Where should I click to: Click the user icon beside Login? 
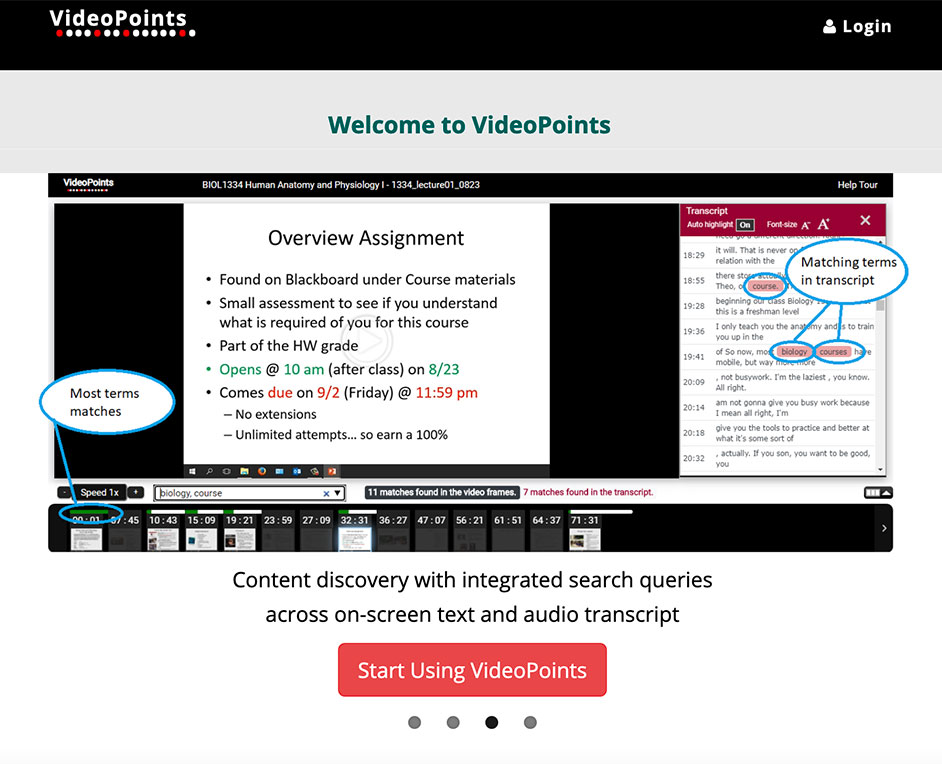pyautogui.click(x=829, y=26)
